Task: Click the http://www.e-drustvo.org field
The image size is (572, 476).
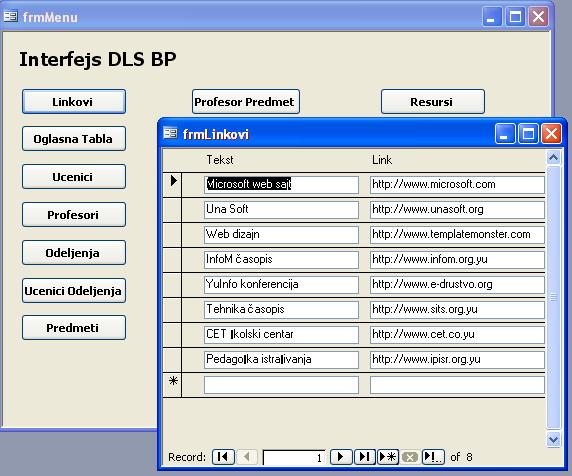Action: [457, 285]
